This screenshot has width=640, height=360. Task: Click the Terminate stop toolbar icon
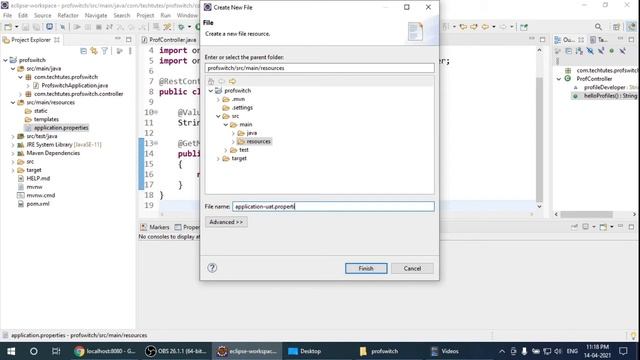[x=98, y=27]
